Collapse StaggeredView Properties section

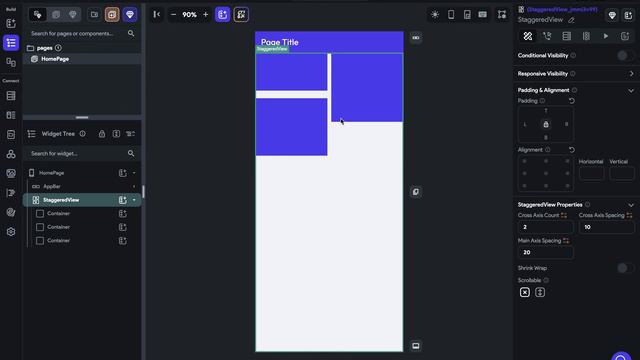click(631, 205)
